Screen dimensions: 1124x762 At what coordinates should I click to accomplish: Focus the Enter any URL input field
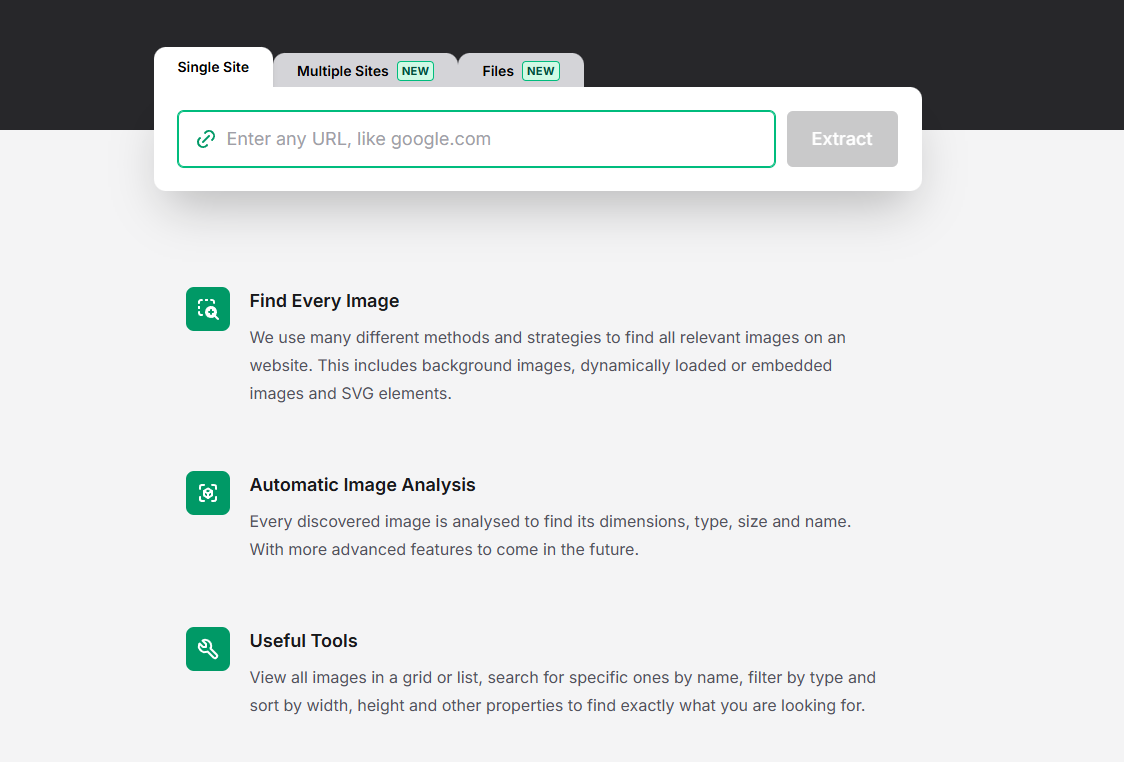point(490,139)
